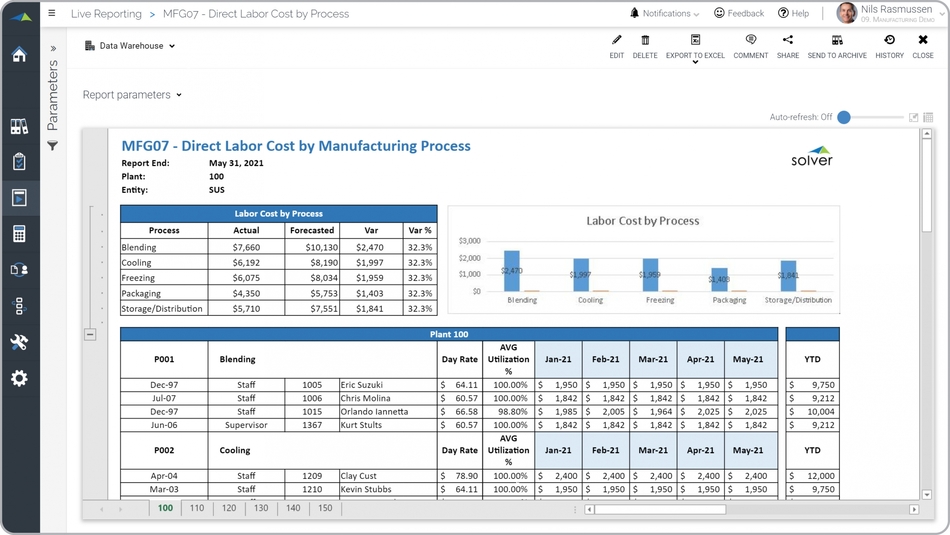Viewport: 950px width, 535px height.
Task: Click the parameters filter funnel icon
Action: tap(53, 146)
